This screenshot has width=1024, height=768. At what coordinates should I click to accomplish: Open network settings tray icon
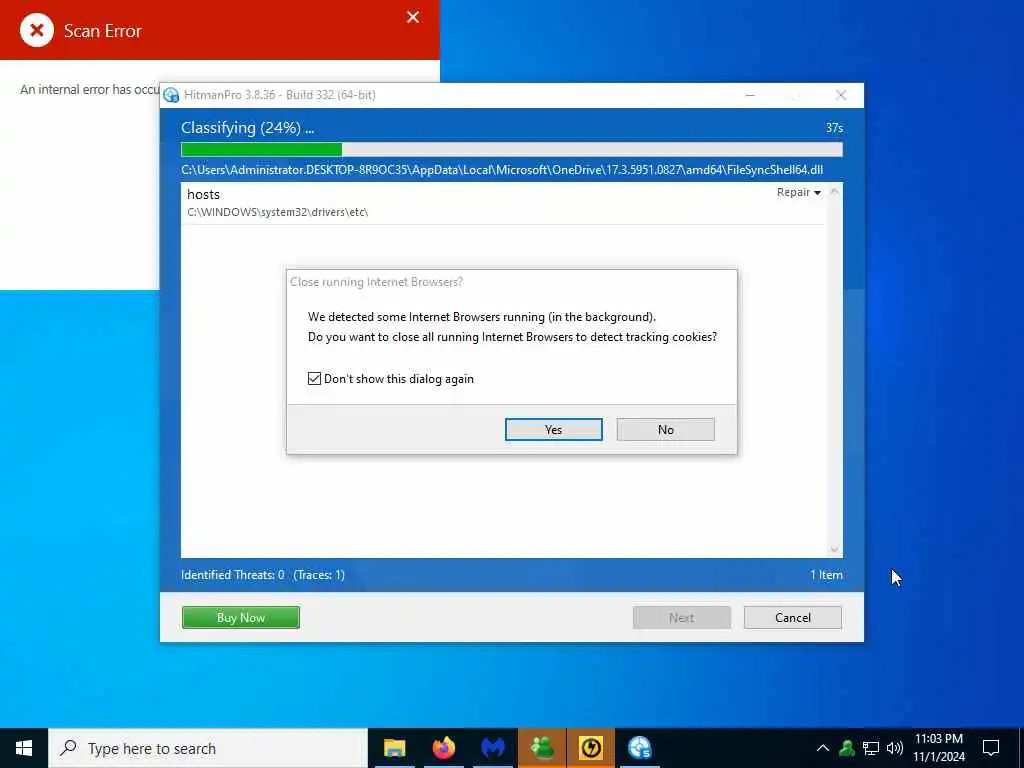pos(871,748)
